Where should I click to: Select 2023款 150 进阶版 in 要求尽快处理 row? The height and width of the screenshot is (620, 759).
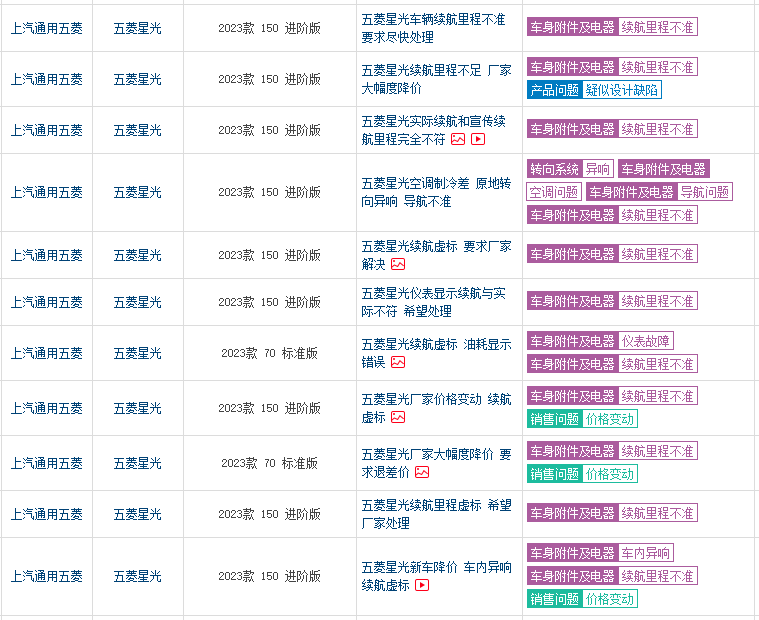270,28
